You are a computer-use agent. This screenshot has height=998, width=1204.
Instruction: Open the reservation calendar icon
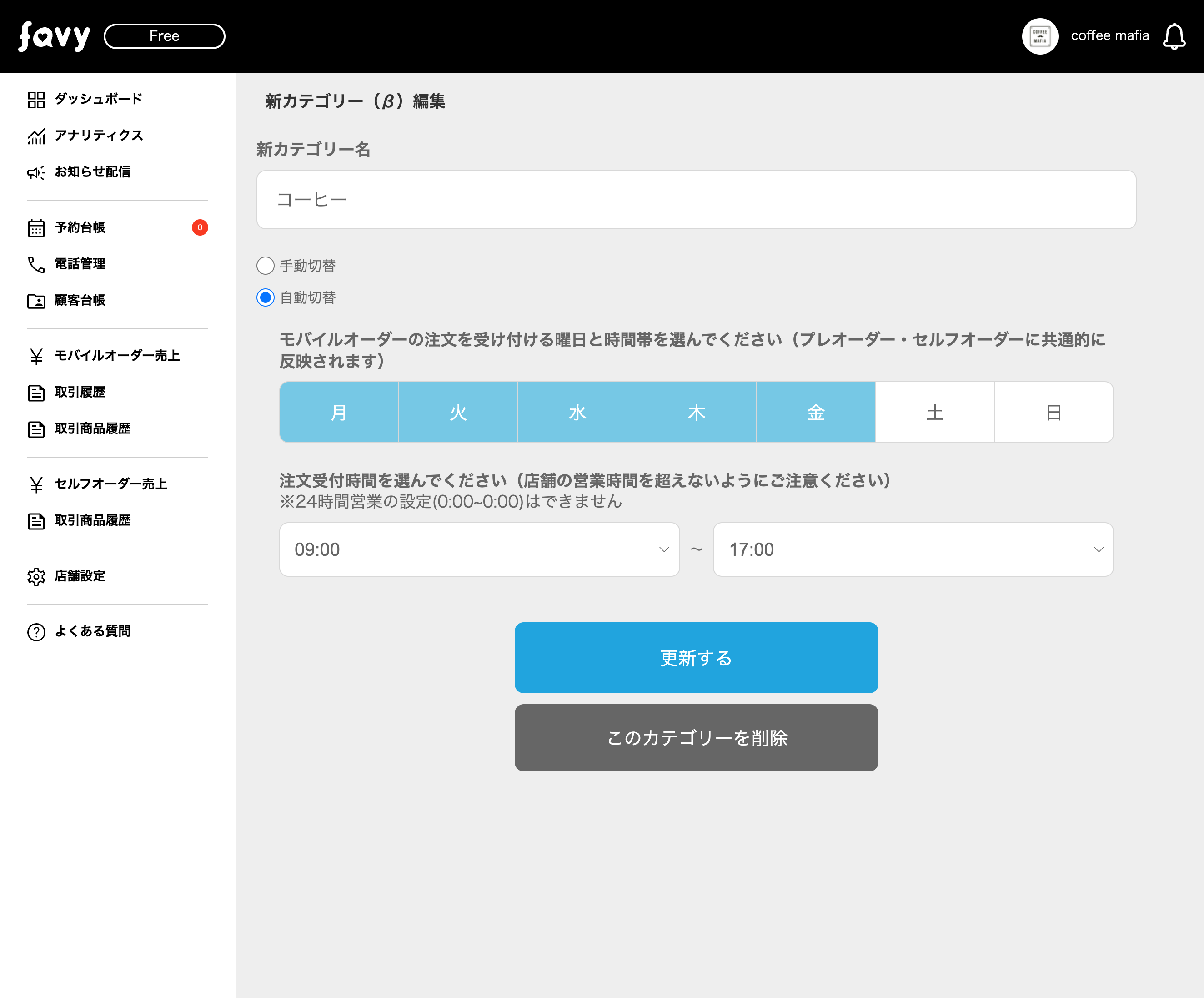click(x=36, y=228)
